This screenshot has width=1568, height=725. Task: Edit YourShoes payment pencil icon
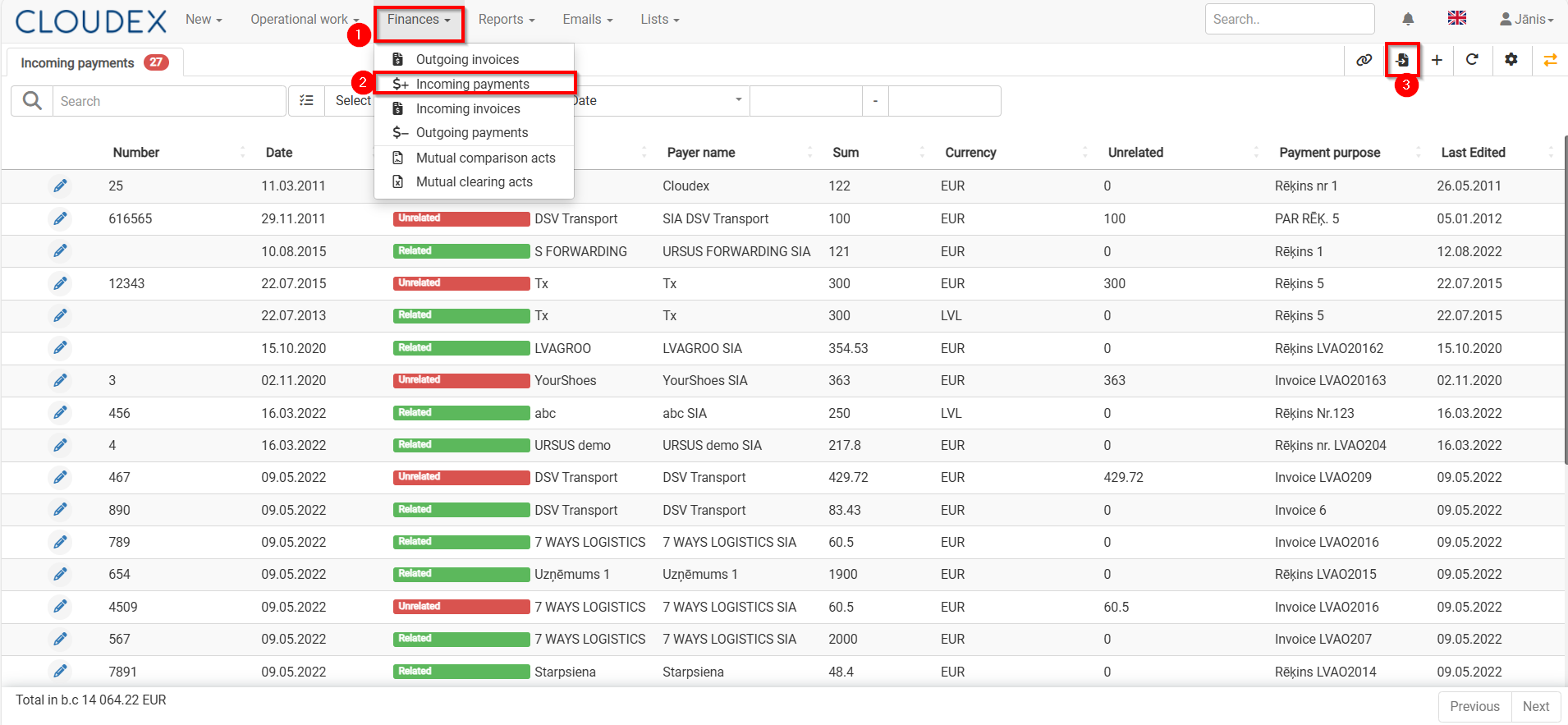coord(60,380)
